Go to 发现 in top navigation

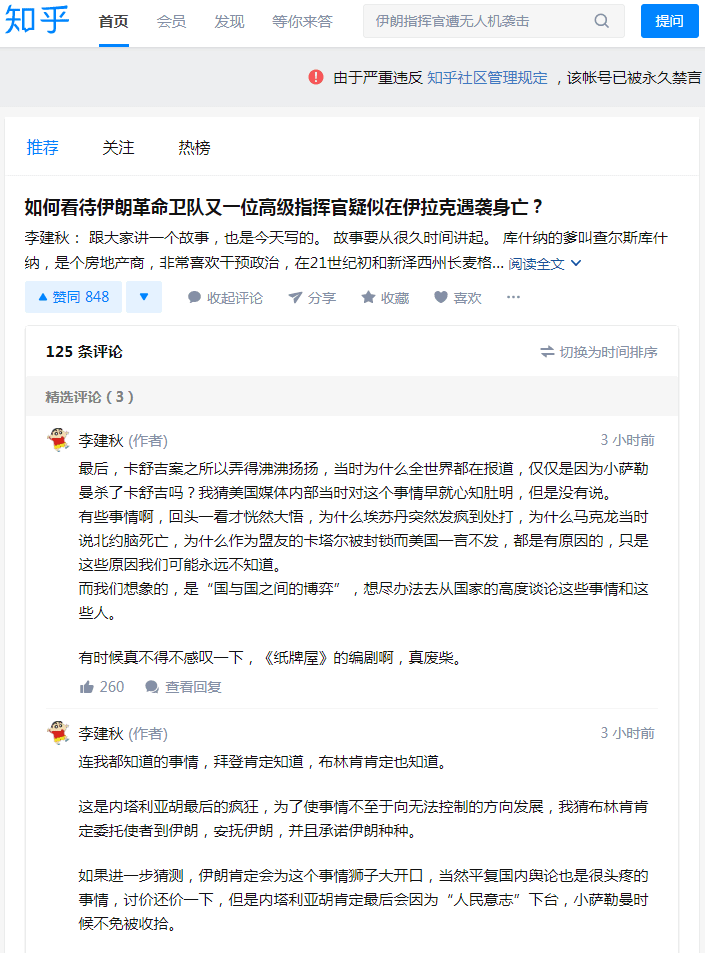click(229, 21)
